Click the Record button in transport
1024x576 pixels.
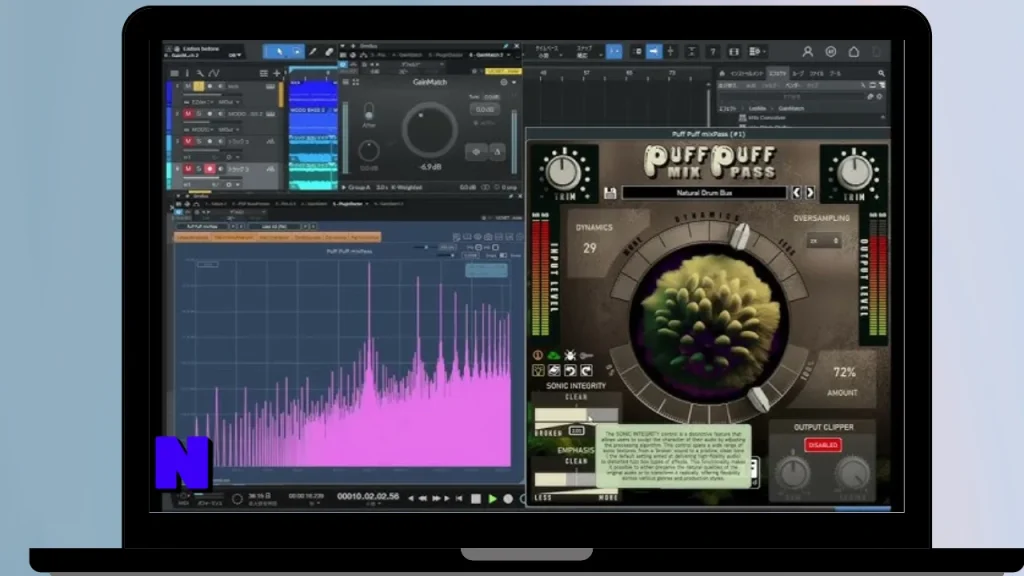[x=508, y=499]
